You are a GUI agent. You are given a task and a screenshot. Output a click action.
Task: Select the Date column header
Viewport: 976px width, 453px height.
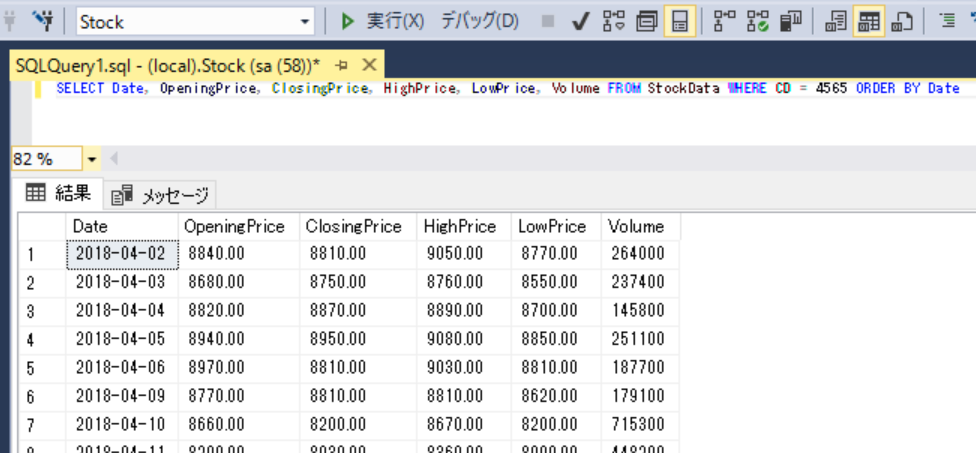[122, 226]
